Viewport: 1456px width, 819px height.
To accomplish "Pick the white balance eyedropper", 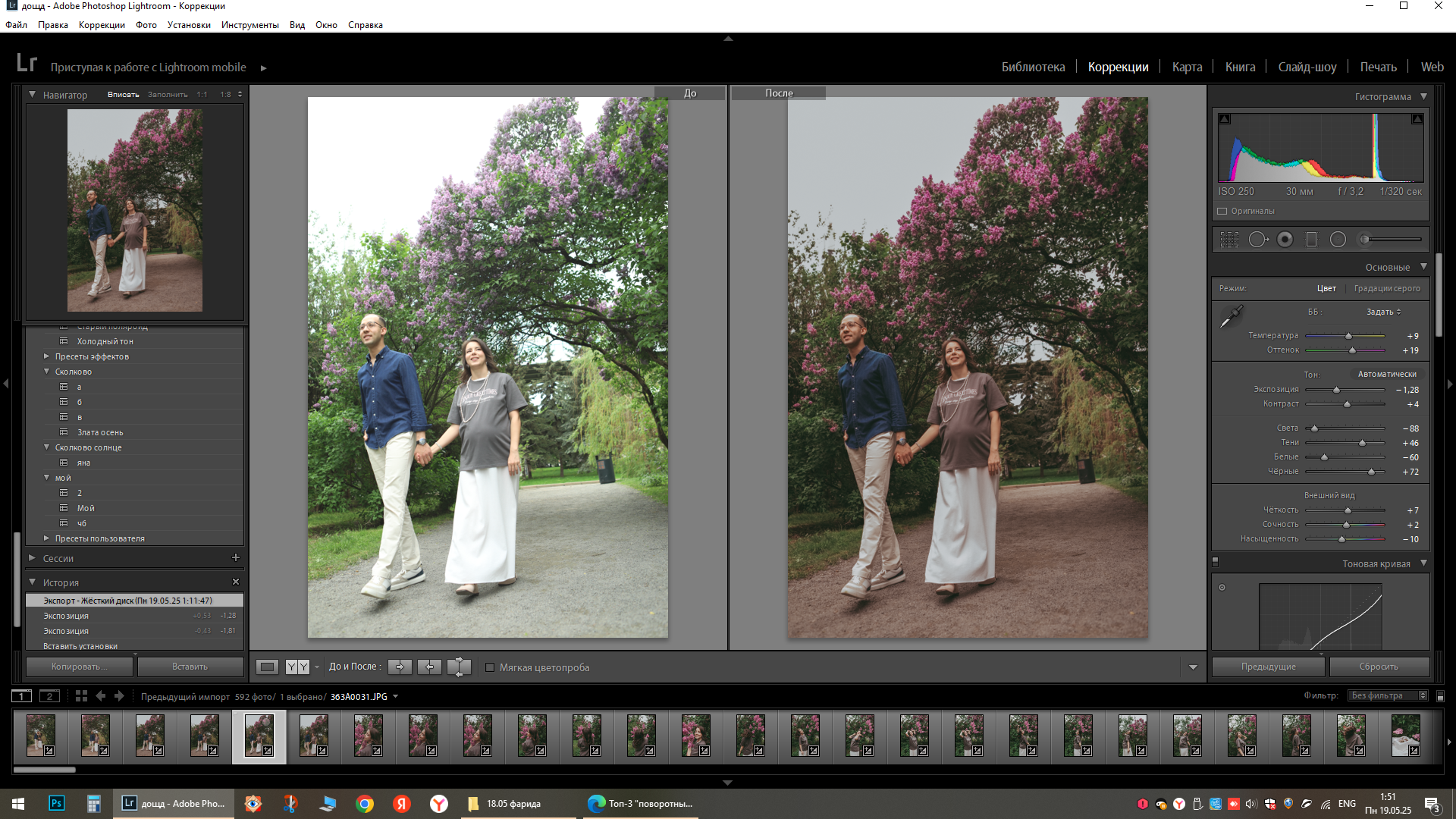I will coord(1231,316).
